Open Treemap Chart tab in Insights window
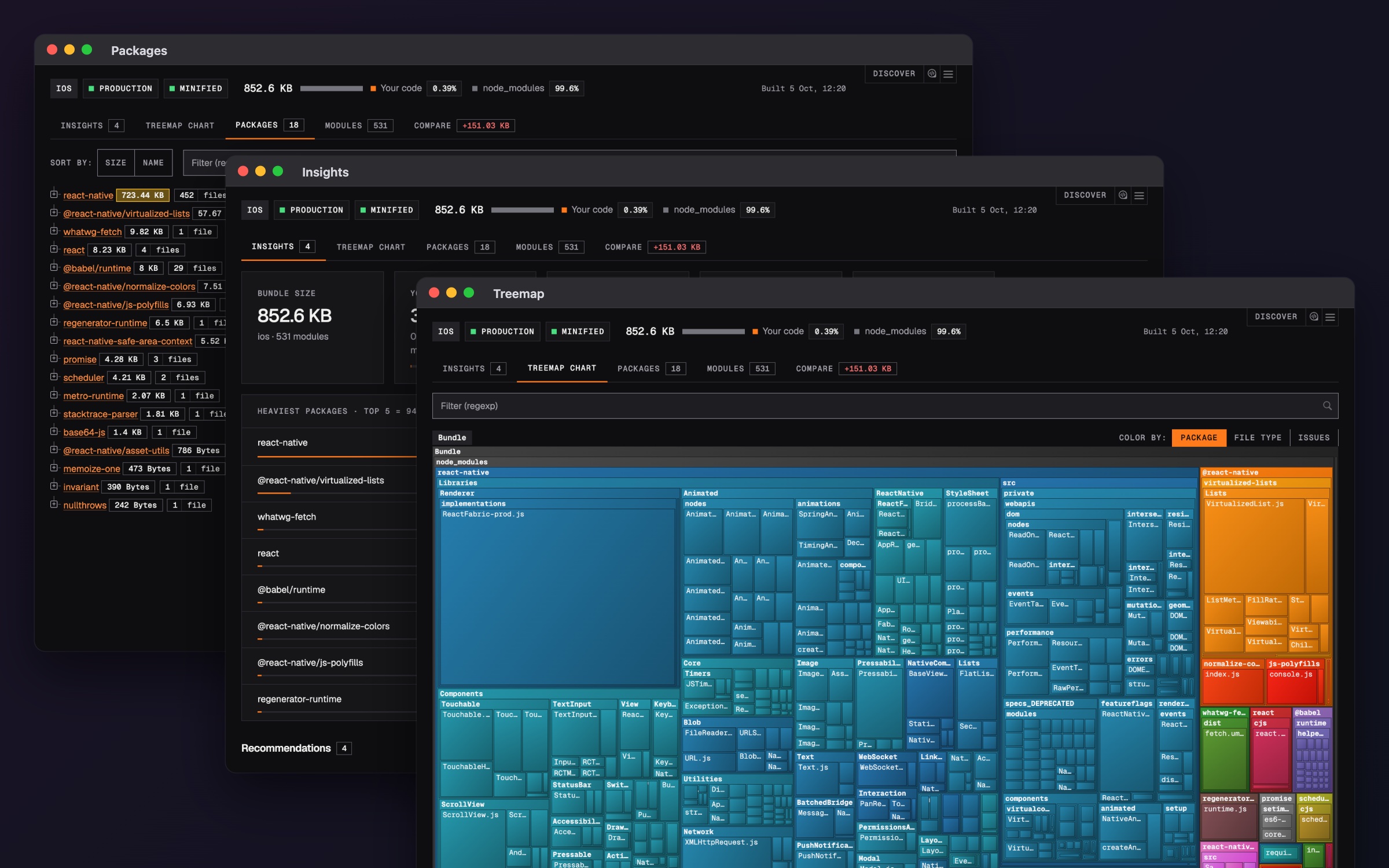Image resolution: width=1389 pixels, height=868 pixels. (370, 247)
